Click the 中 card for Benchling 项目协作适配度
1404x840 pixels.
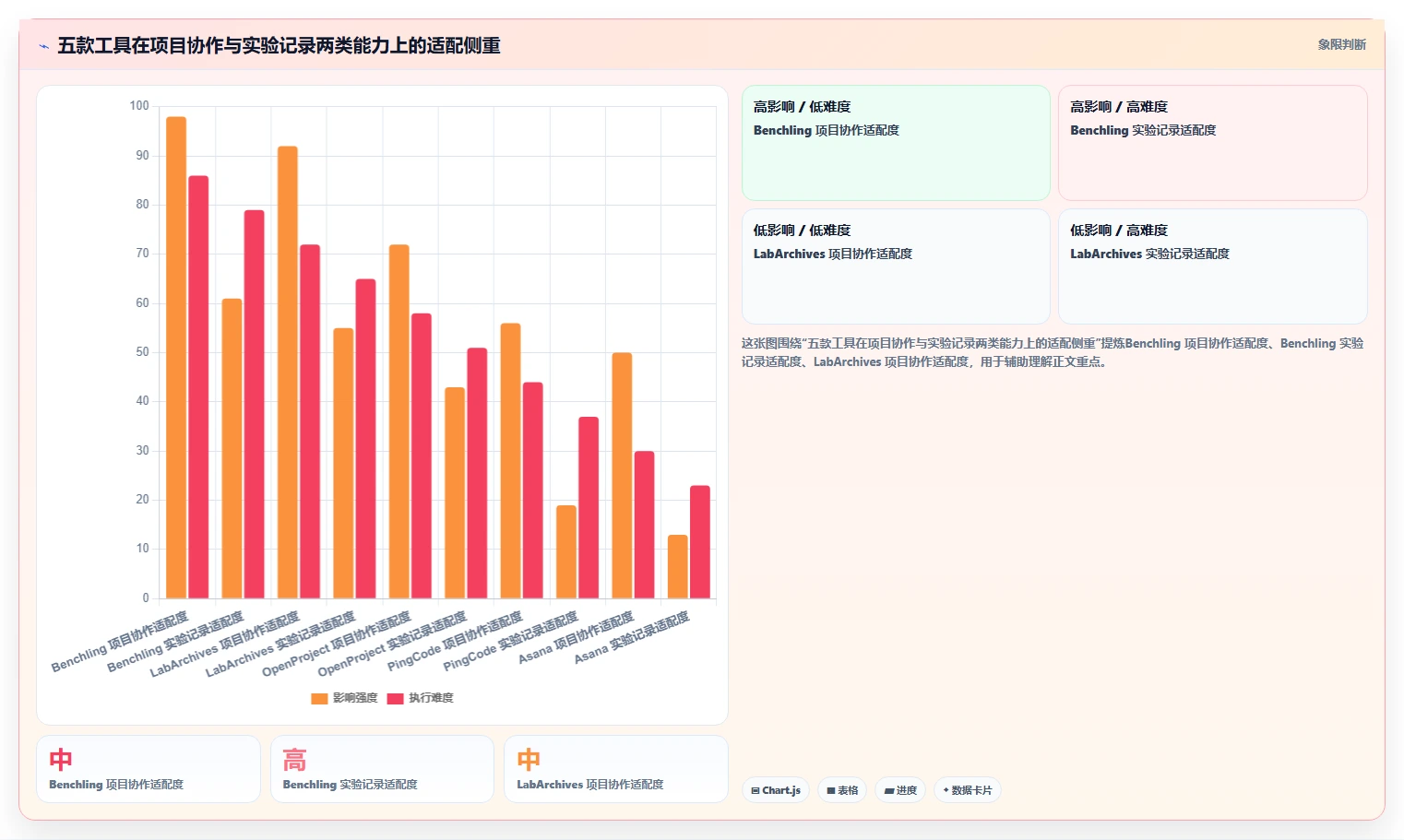point(149,769)
